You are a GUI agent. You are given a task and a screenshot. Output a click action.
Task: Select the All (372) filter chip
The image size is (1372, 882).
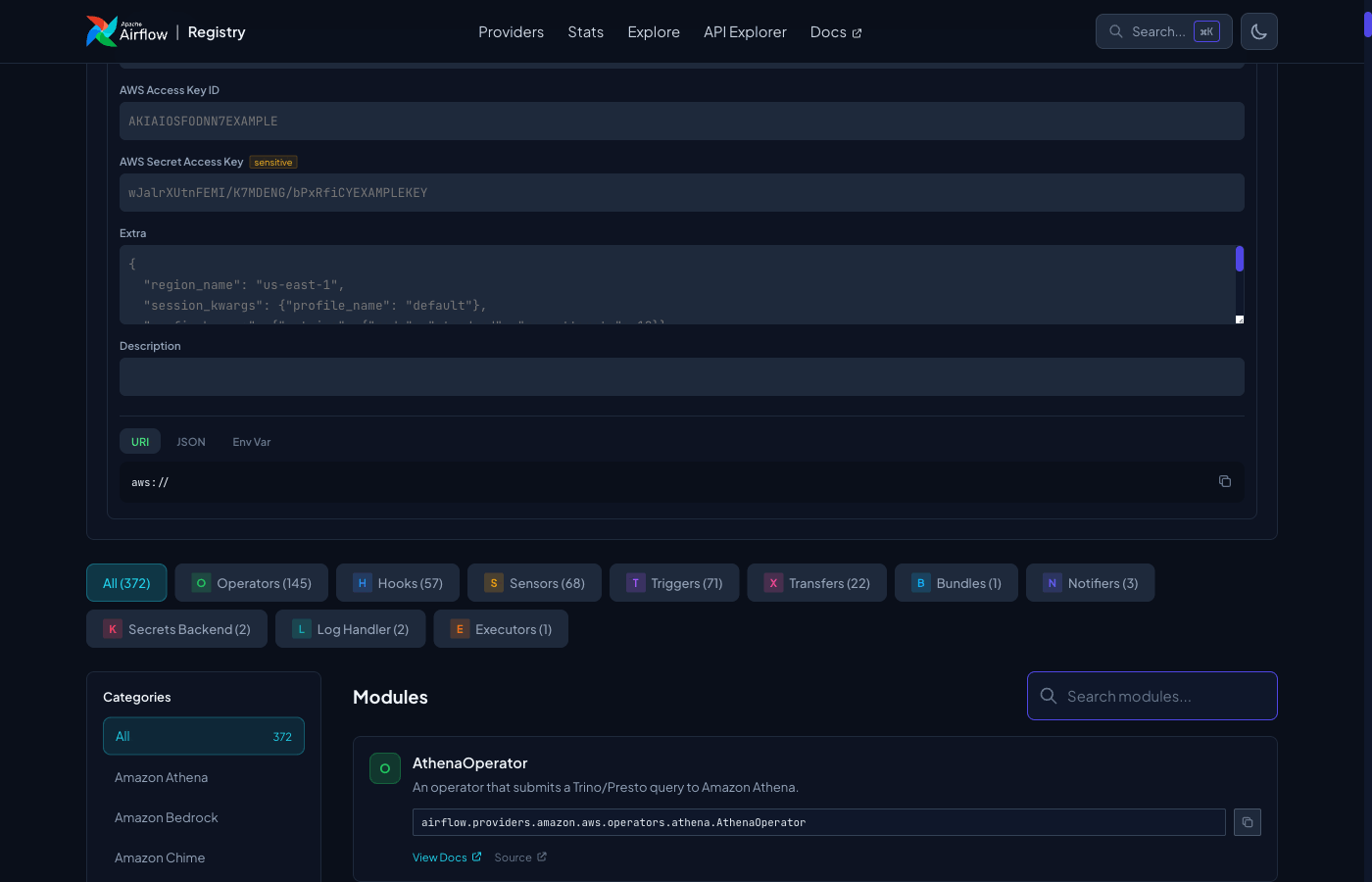pyautogui.click(x=126, y=582)
